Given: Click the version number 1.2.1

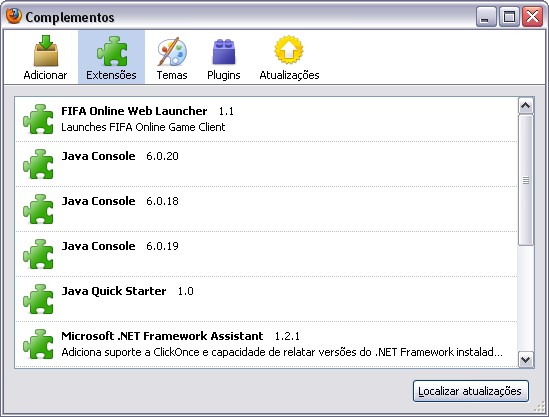Looking at the screenshot, I should click(x=287, y=336).
